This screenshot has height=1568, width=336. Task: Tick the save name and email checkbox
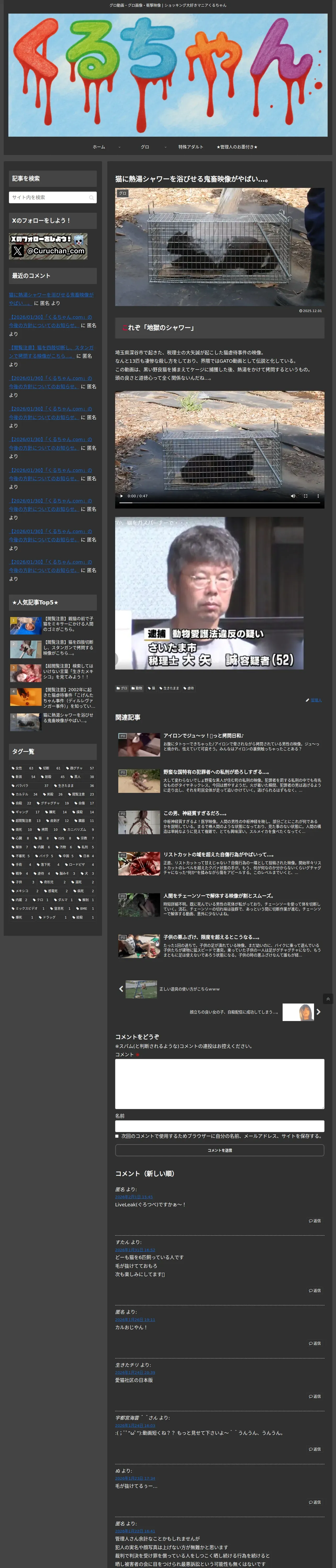[x=117, y=1137]
